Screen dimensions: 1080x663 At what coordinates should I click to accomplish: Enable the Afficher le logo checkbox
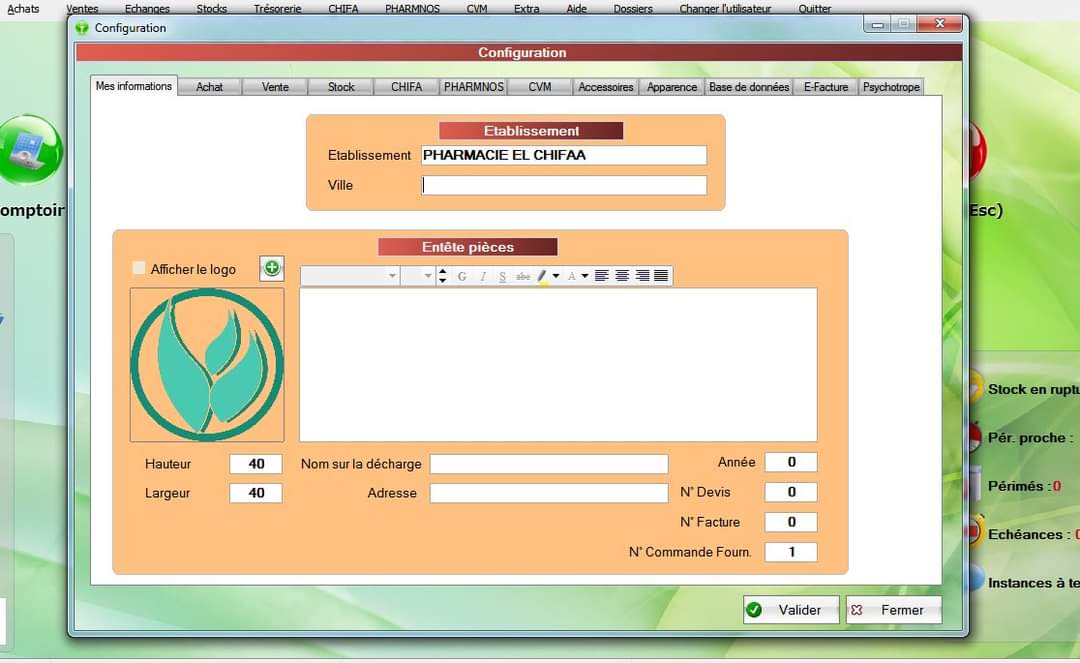coord(138,268)
